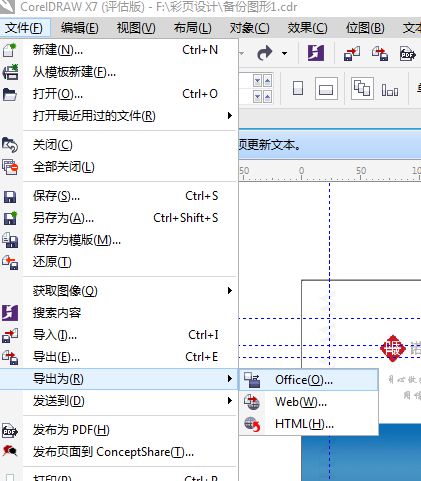Open the 效果(C) menu
Screen dimensions: 421x481
point(307,28)
